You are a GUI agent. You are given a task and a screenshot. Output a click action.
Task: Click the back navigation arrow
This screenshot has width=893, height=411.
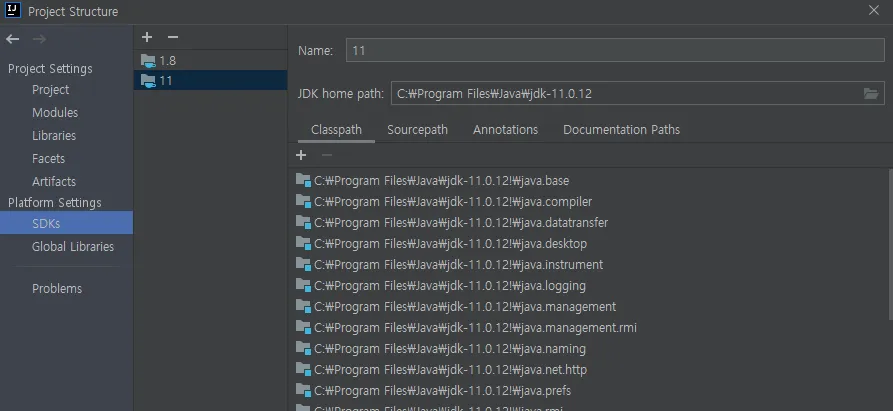coord(13,39)
